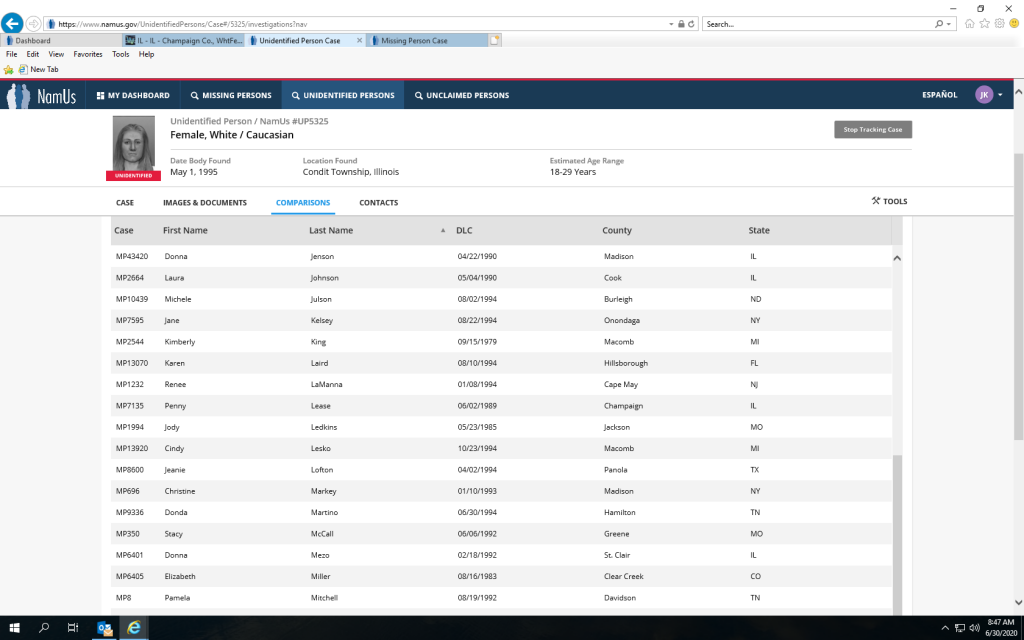Click the NamUs logo
This screenshot has width=1024, height=640.
coord(42,96)
